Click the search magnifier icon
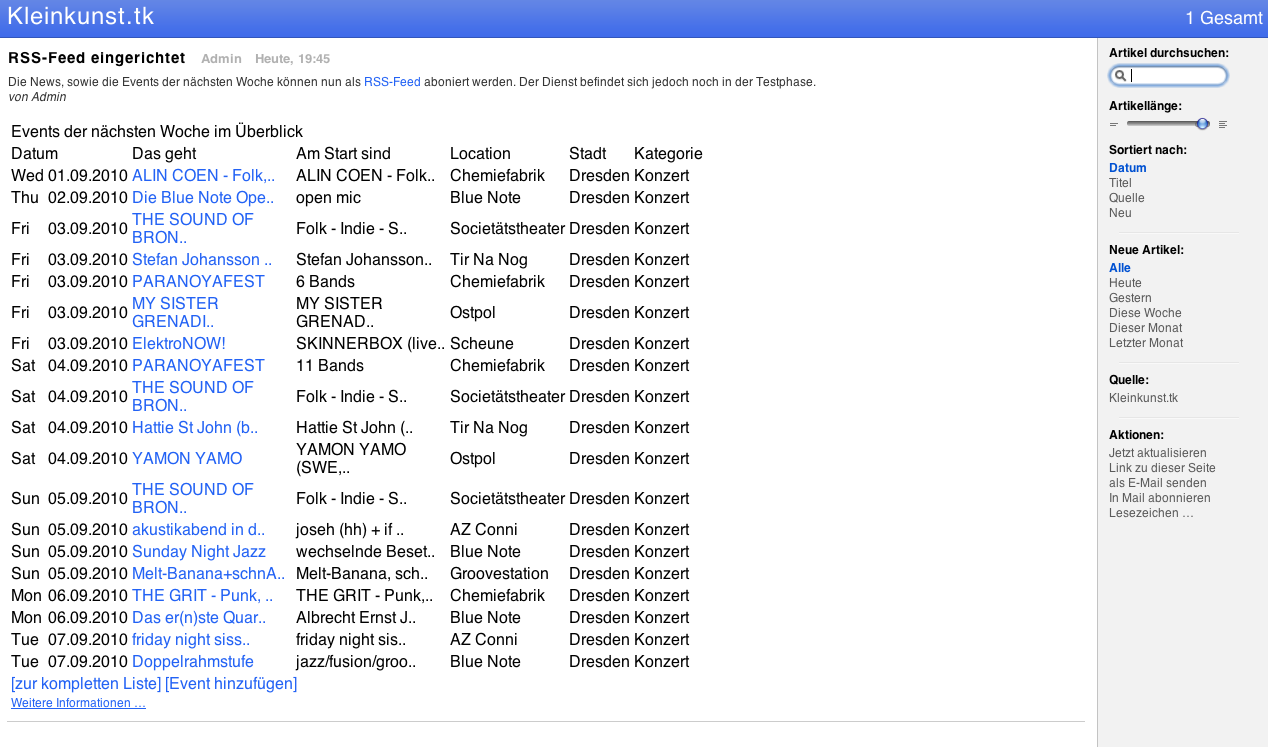1268x747 pixels. pos(1121,76)
